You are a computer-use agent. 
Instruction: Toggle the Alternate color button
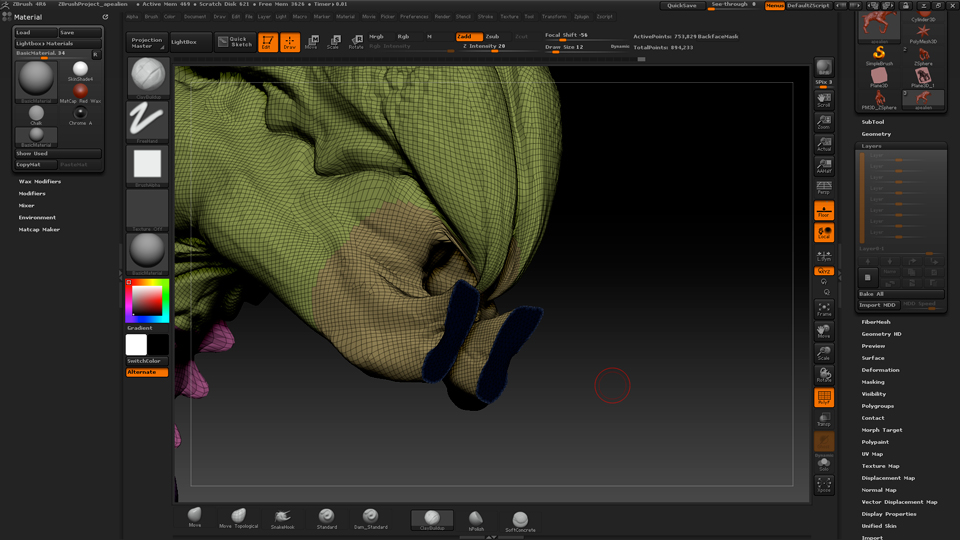[x=147, y=372]
